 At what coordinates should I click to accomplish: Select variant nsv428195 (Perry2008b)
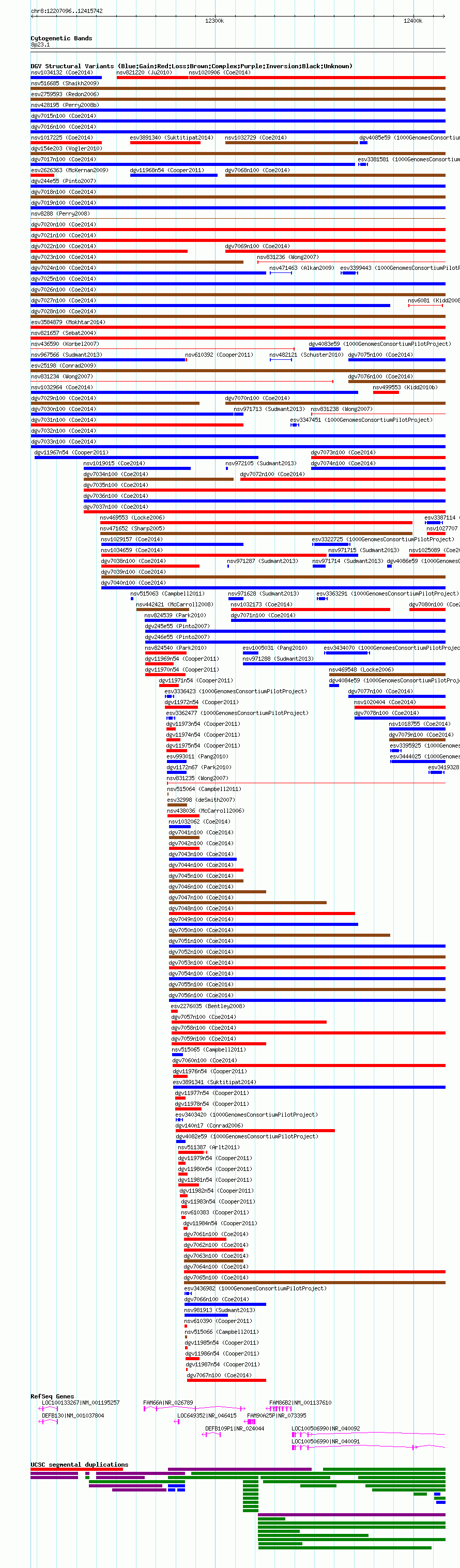point(65,105)
